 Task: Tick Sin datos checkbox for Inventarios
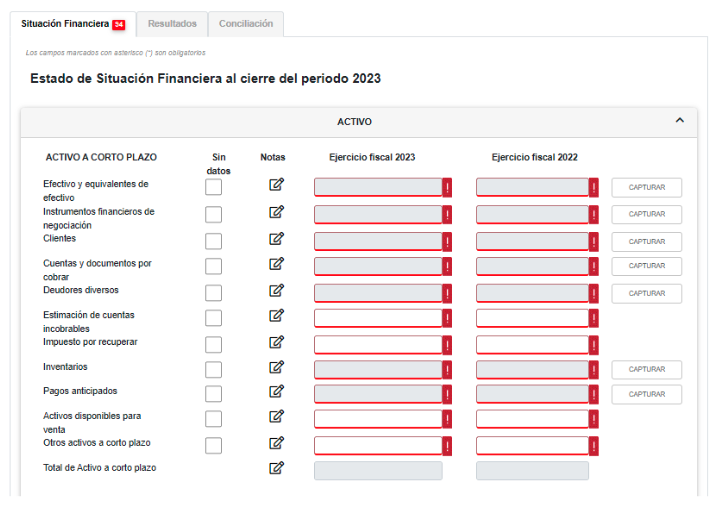213,370
